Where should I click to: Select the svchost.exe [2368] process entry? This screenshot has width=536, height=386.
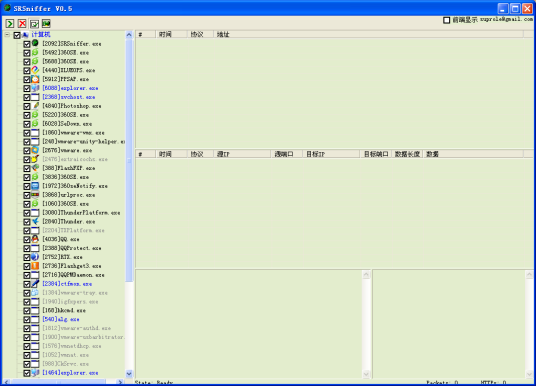click(68, 97)
